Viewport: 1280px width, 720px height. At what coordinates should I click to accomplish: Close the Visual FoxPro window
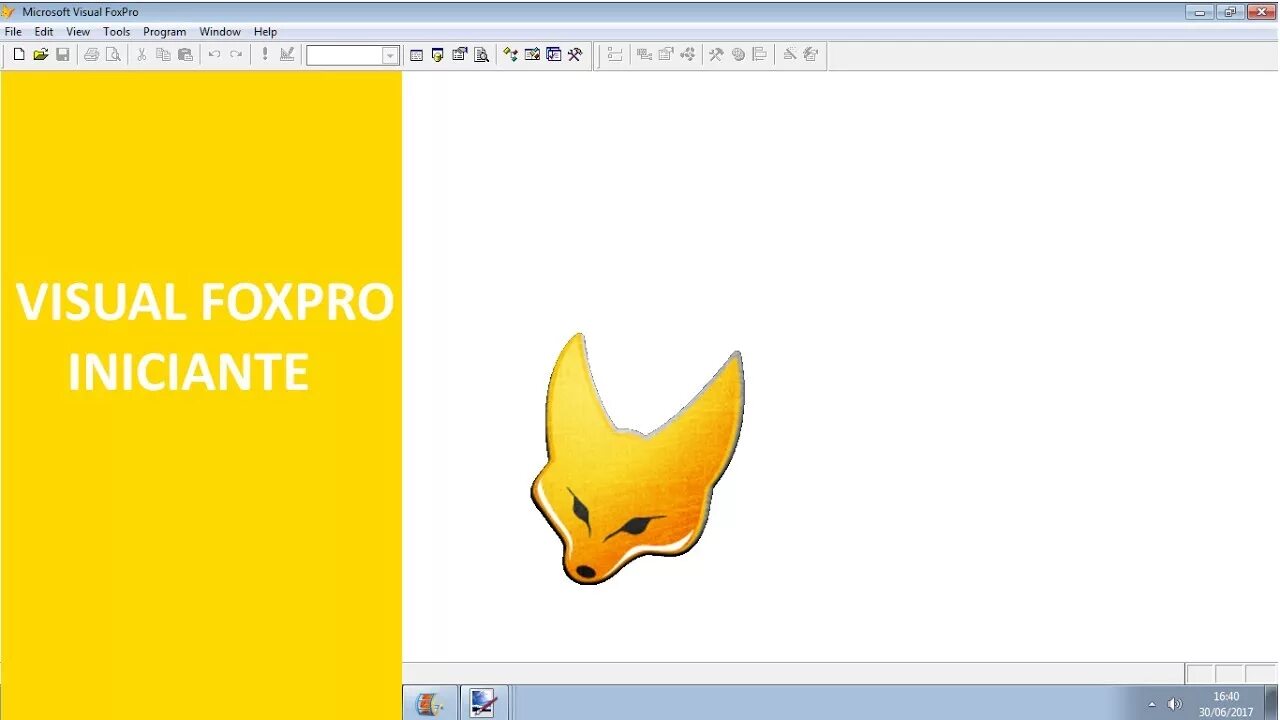click(1260, 12)
